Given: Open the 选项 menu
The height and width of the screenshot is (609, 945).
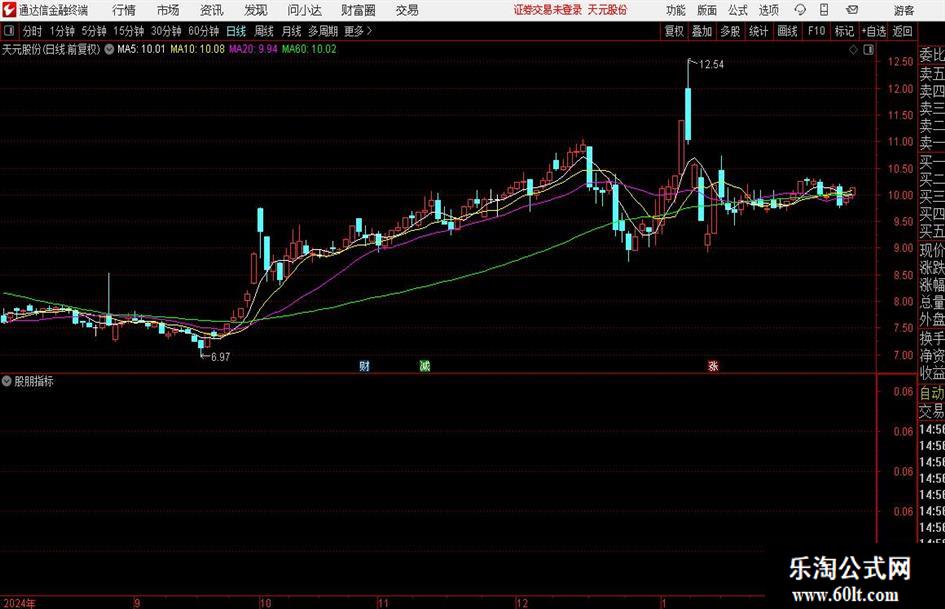Looking at the screenshot, I should click(x=769, y=10).
